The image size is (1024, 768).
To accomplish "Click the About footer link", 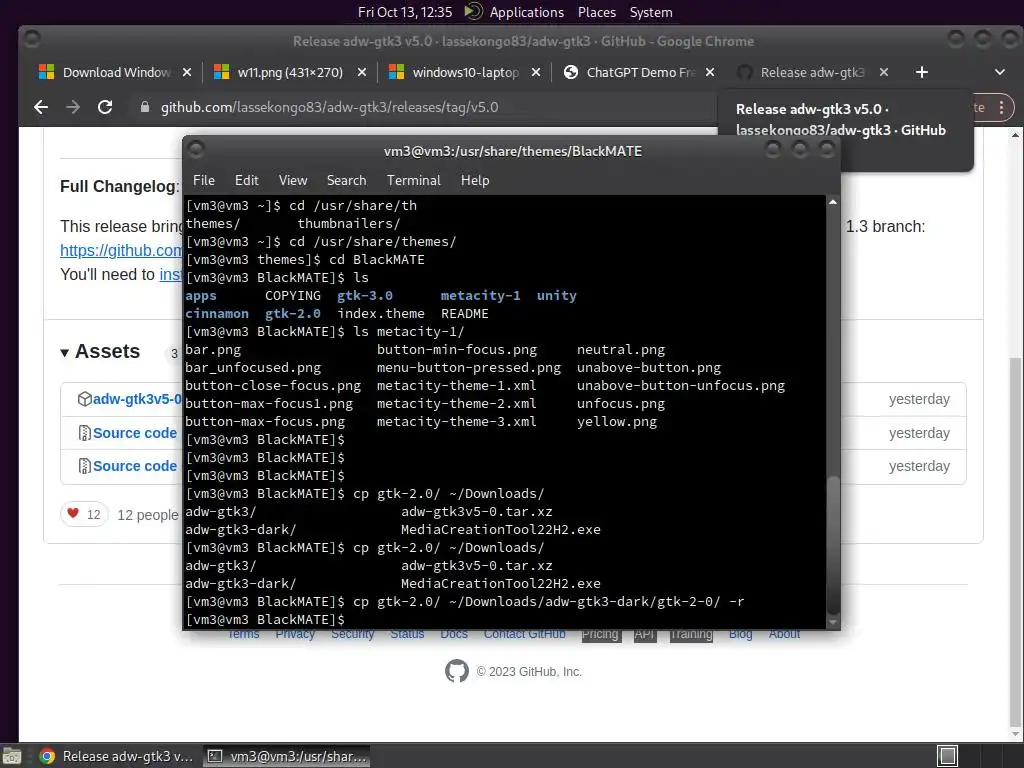I will click(784, 634).
